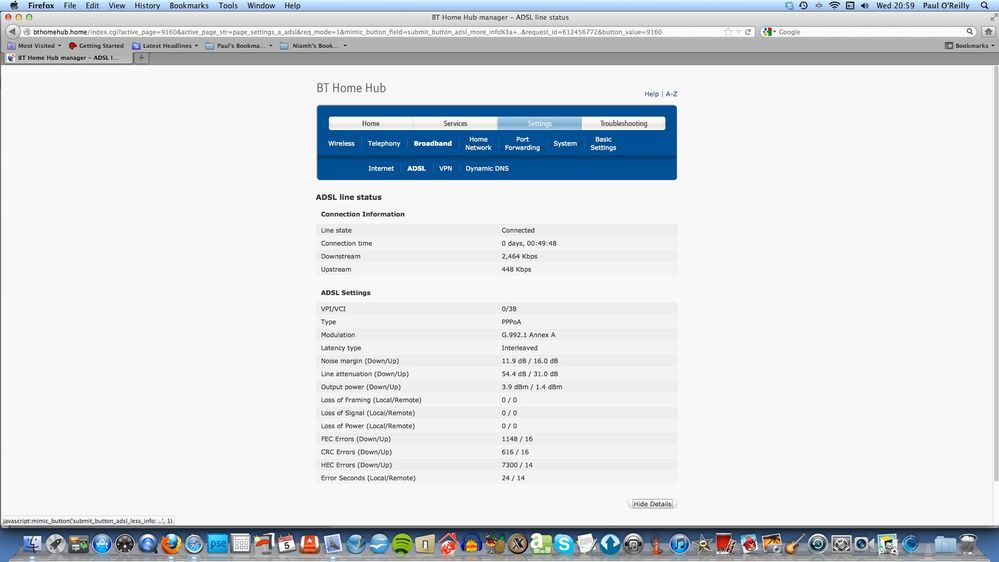The height and width of the screenshot is (562, 999).
Task: Select the Settings tab
Action: point(540,124)
